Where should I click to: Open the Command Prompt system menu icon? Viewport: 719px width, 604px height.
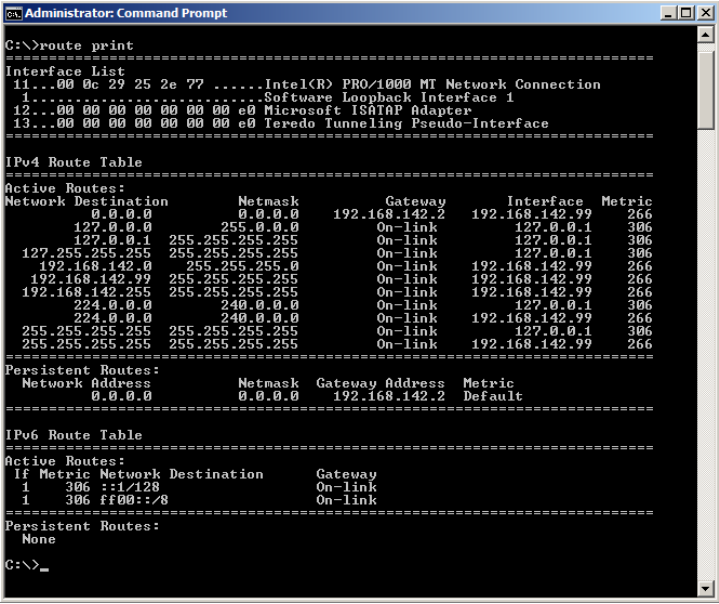(x=13, y=14)
